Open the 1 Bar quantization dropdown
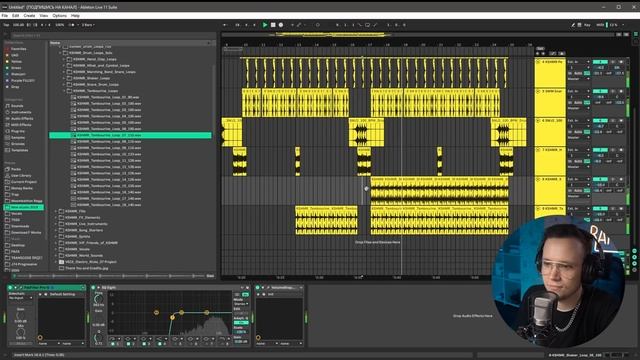This screenshot has height=360, width=640. click(x=88, y=25)
